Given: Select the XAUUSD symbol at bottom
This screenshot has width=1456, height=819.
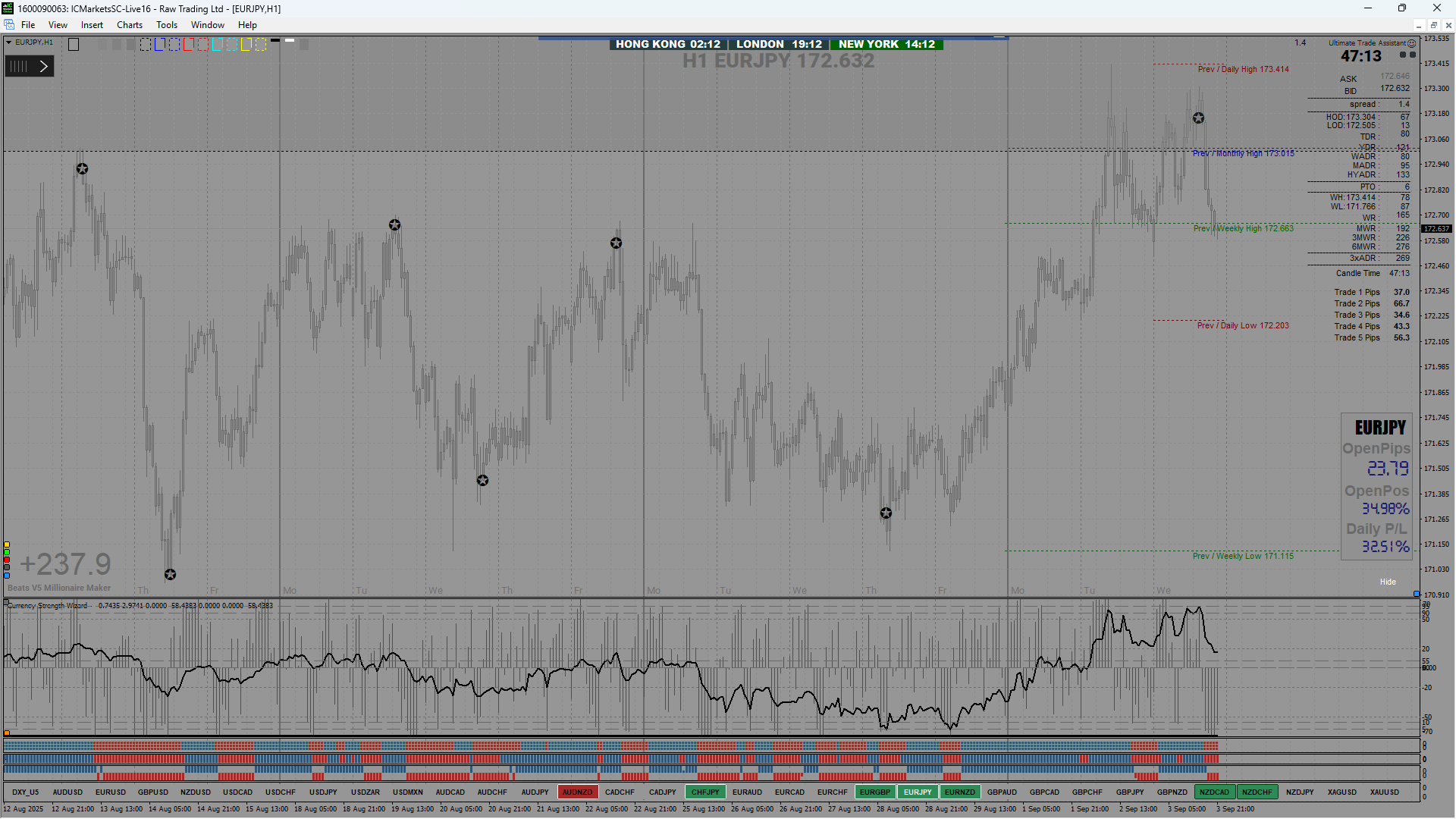Looking at the screenshot, I should point(1384,792).
